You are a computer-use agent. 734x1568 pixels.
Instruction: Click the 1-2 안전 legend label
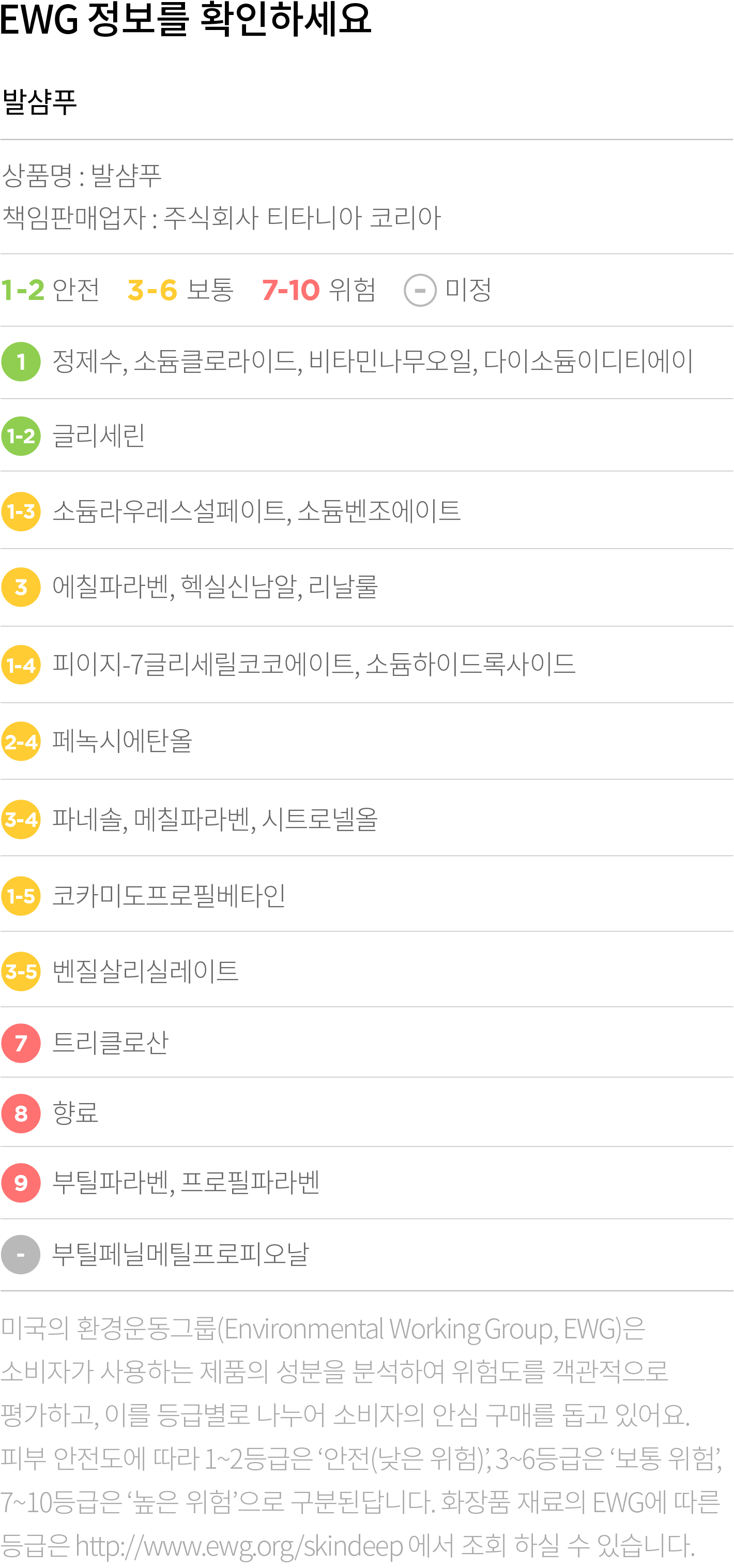51,290
